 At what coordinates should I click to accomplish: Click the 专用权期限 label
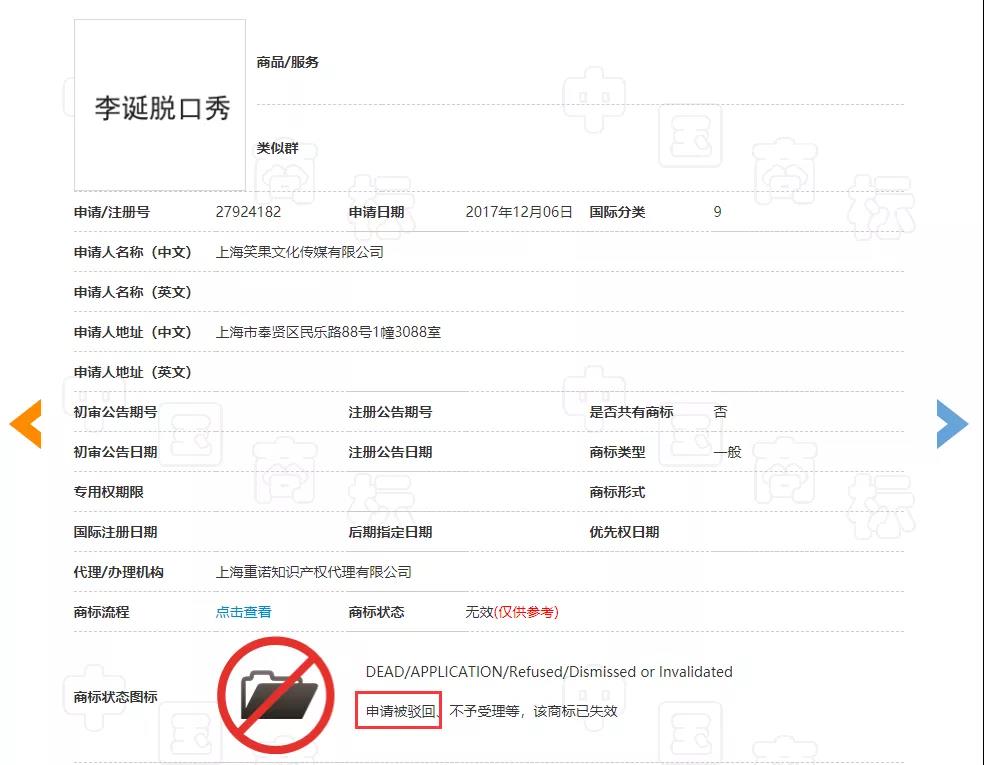109,492
